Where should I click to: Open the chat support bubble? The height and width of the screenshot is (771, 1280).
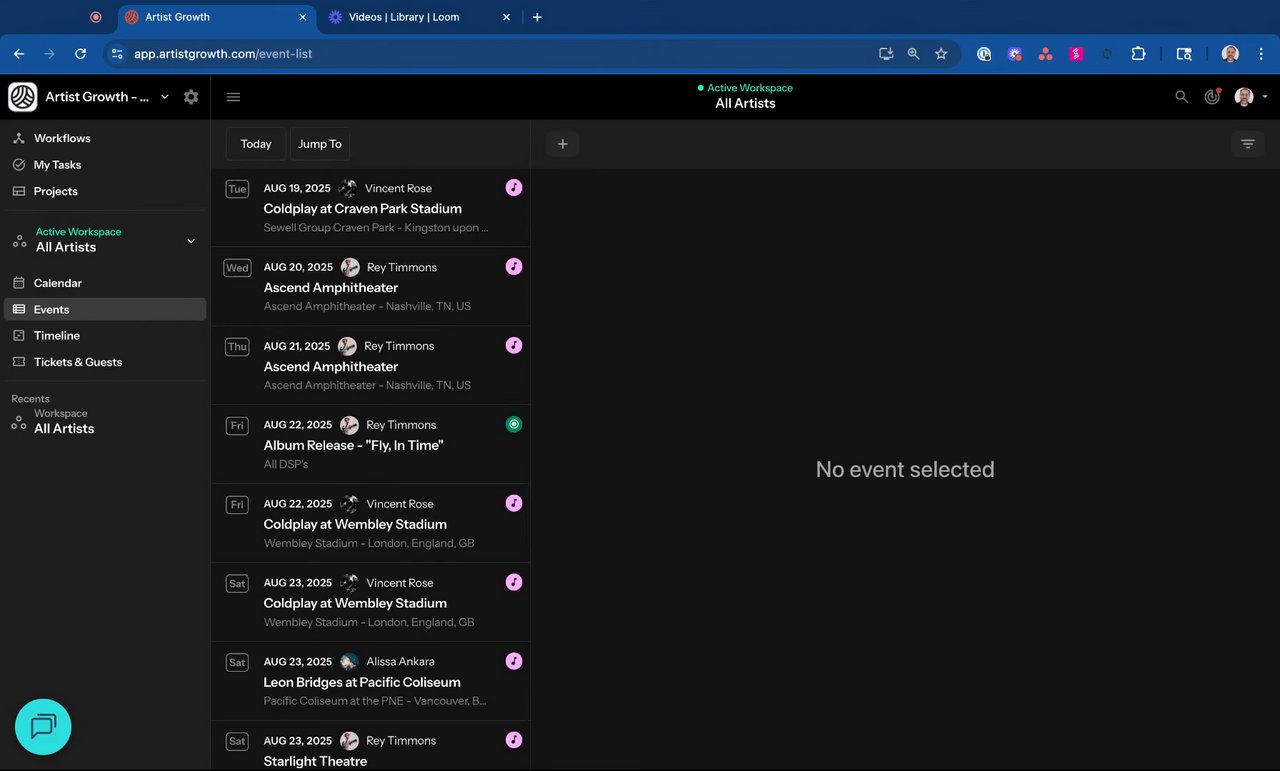[x=43, y=726]
